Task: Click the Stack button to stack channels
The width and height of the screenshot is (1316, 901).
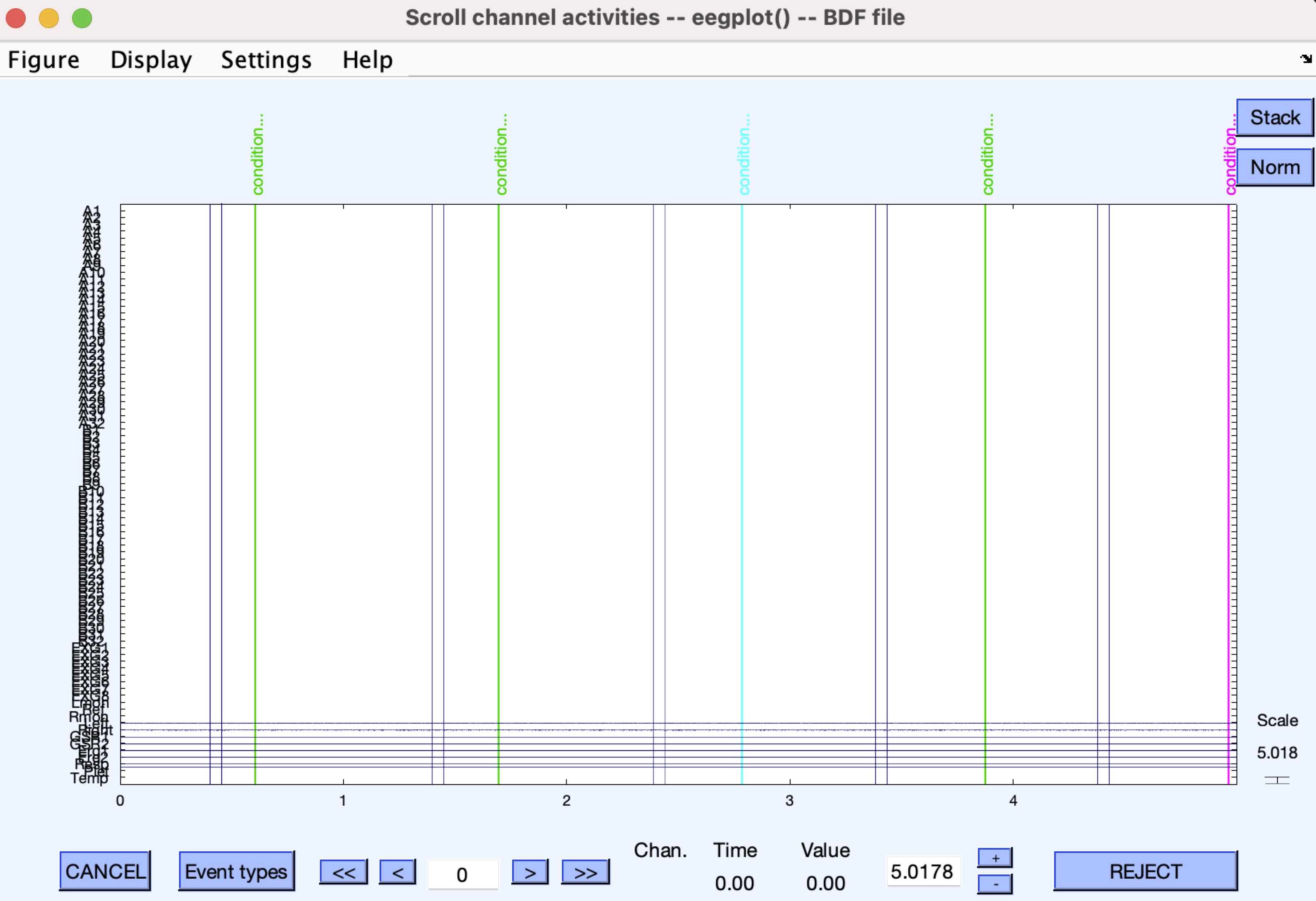Action: click(x=1276, y=119)
